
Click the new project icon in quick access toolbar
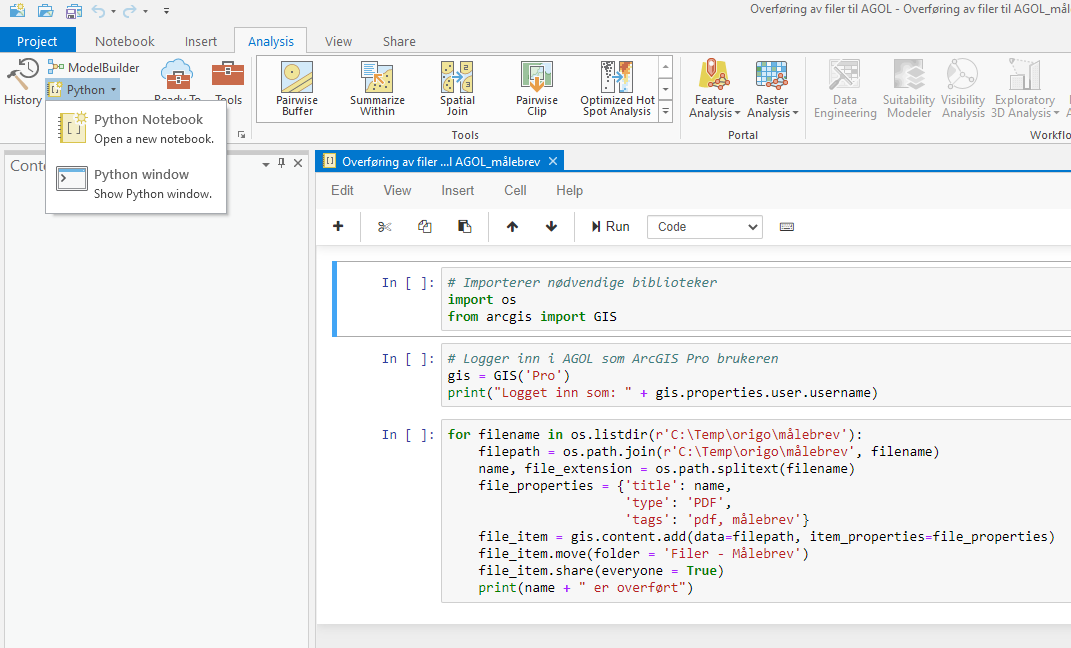[17, 11]
